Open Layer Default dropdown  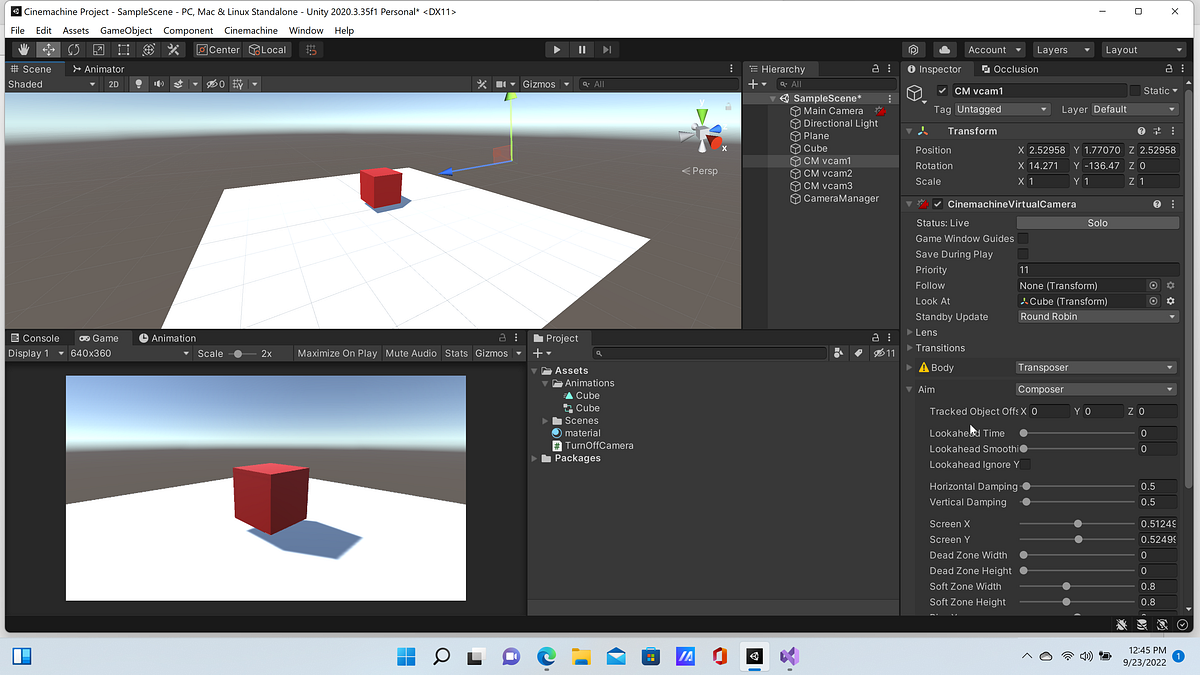click(x=1134, y=109)
